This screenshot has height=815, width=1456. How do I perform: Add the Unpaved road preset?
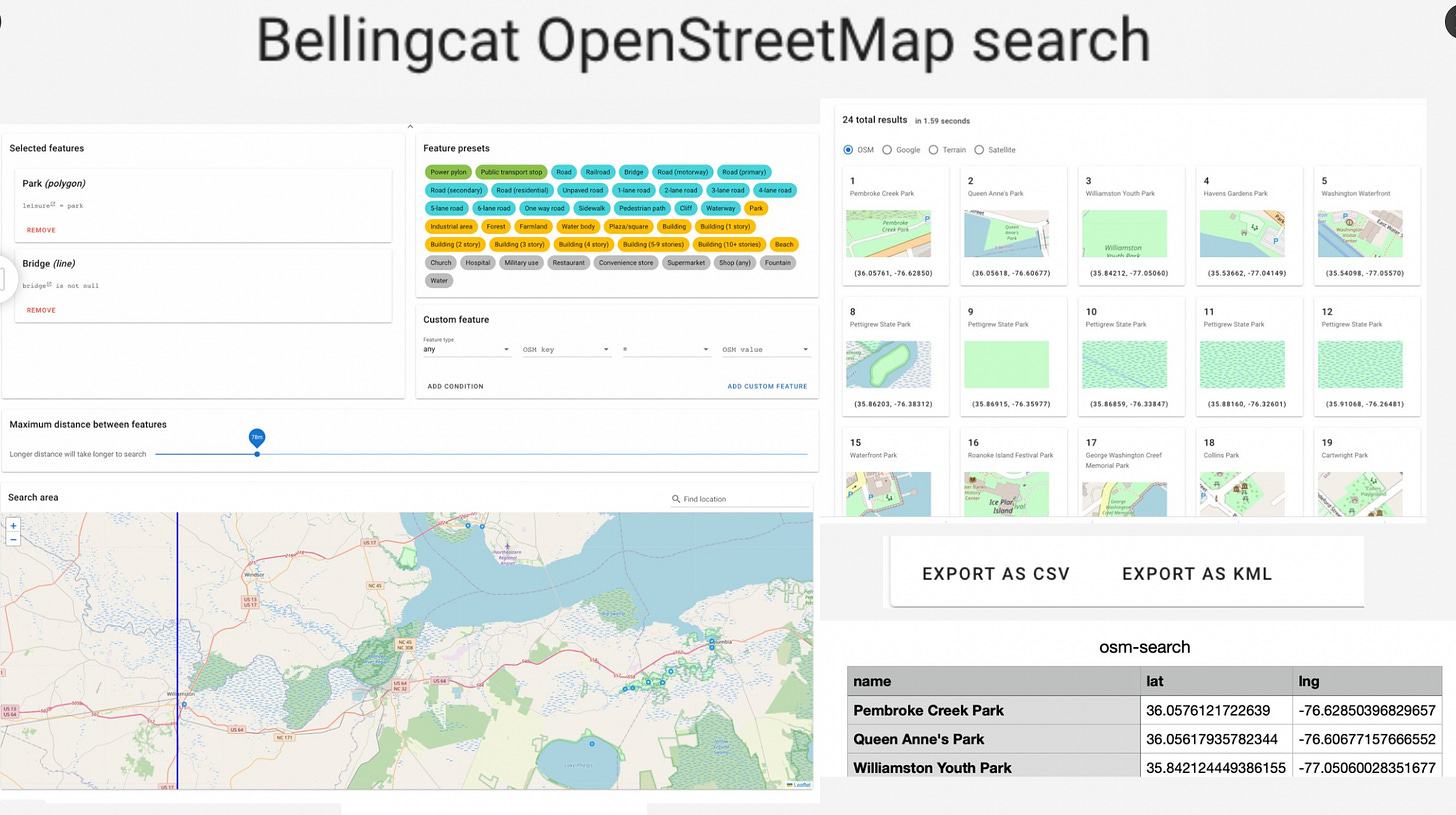582,190
